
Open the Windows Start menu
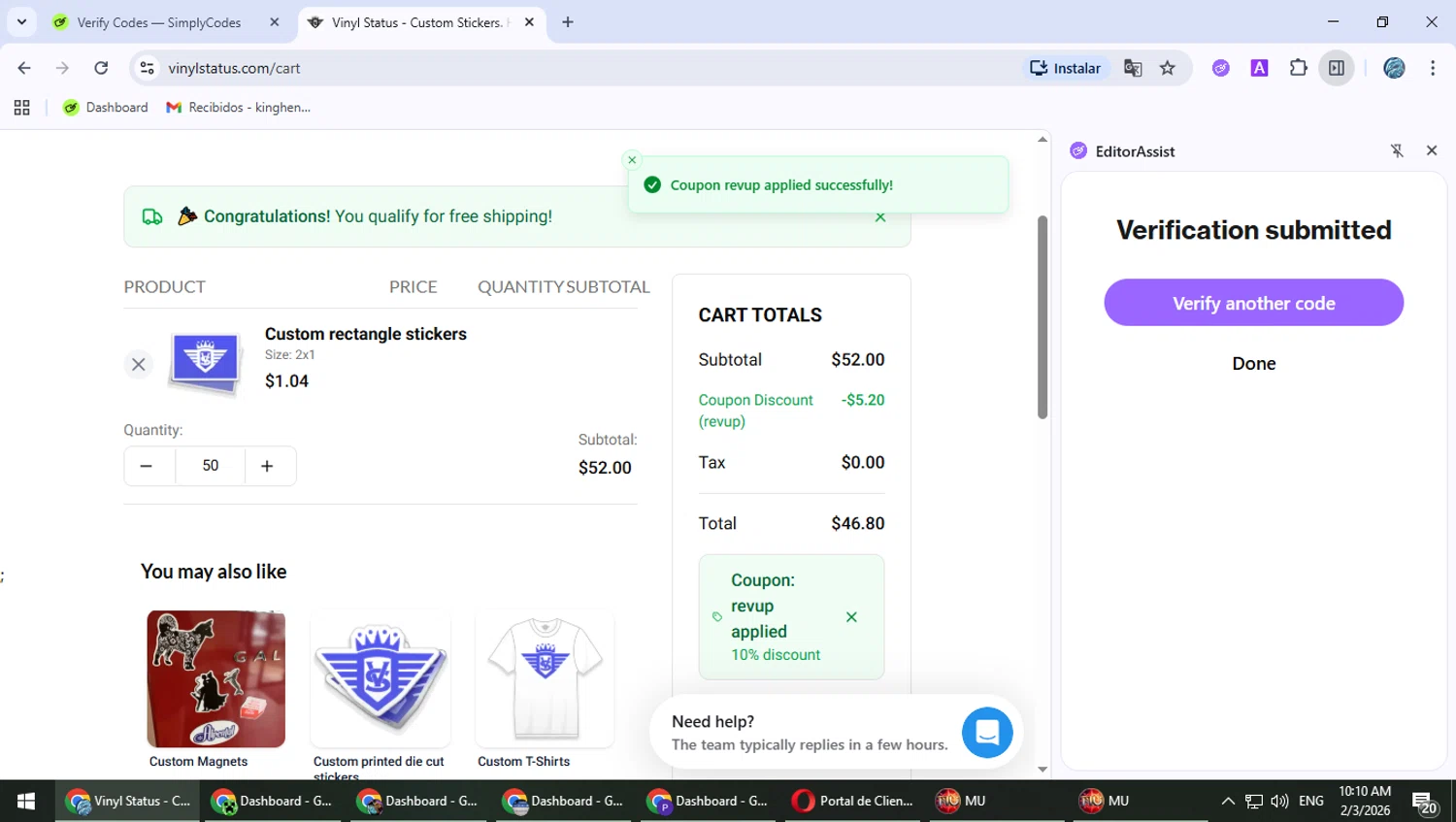point(26,801)
